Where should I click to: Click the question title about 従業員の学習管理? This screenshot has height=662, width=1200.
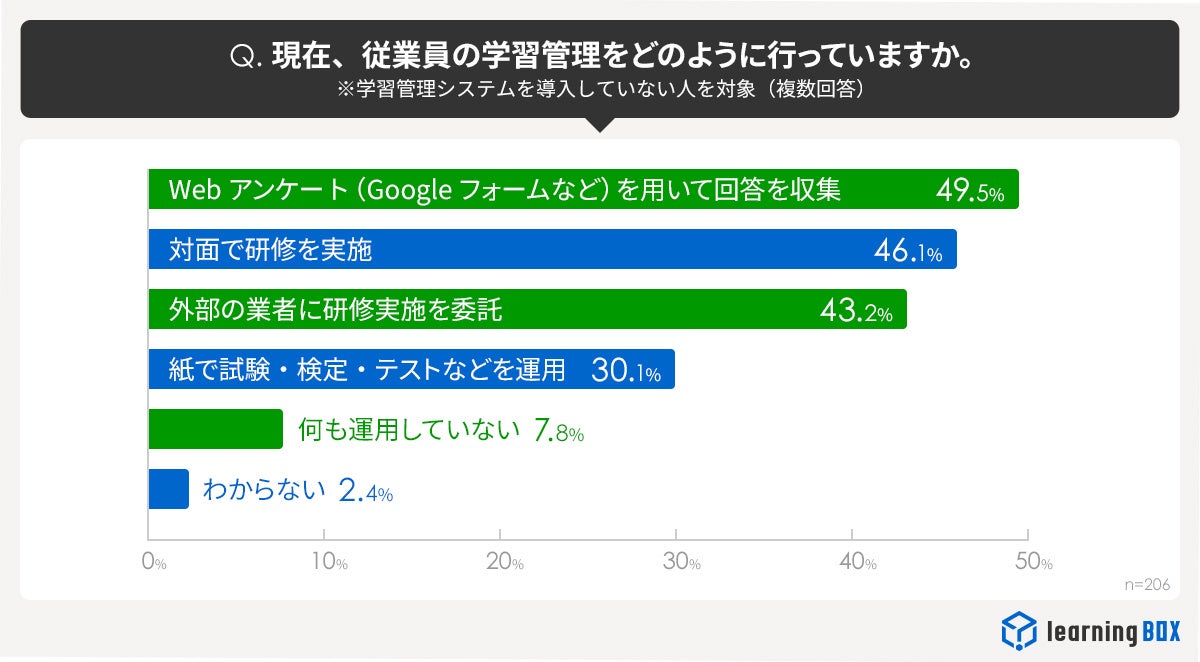coord(600,56)
